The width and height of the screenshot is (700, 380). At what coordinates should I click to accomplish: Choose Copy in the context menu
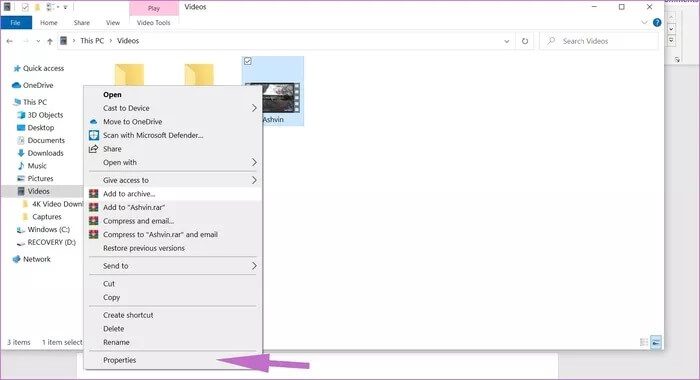pyautogui.click(x=111, y=297)
